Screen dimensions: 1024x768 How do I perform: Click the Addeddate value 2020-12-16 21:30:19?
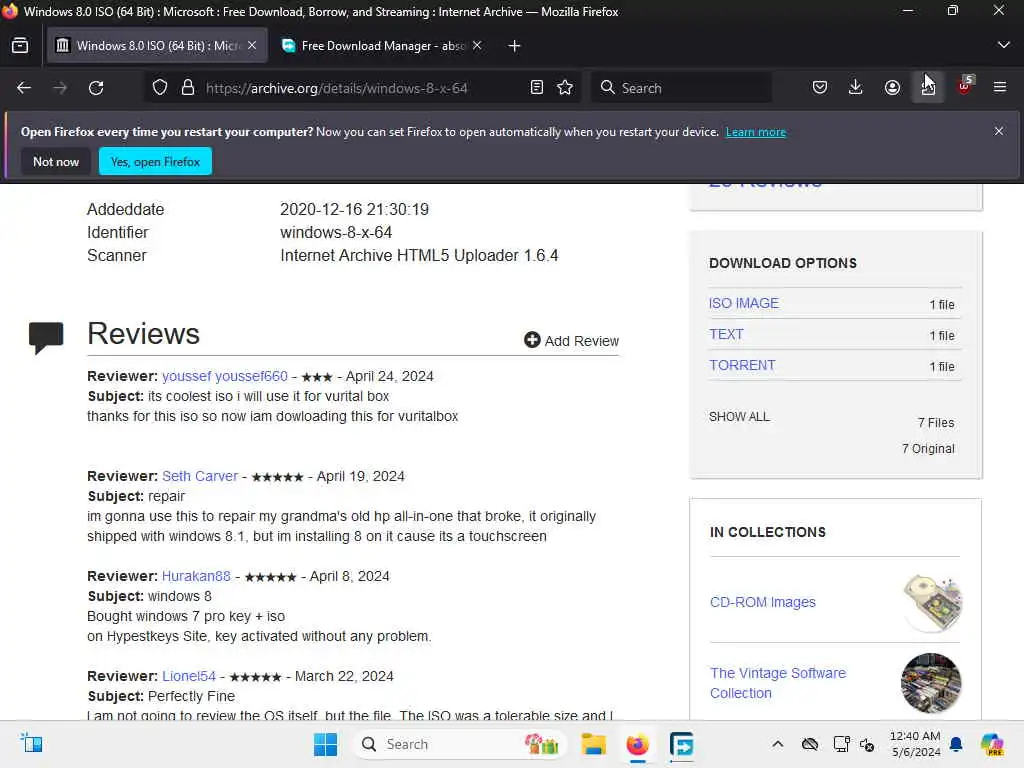[354, 210]
